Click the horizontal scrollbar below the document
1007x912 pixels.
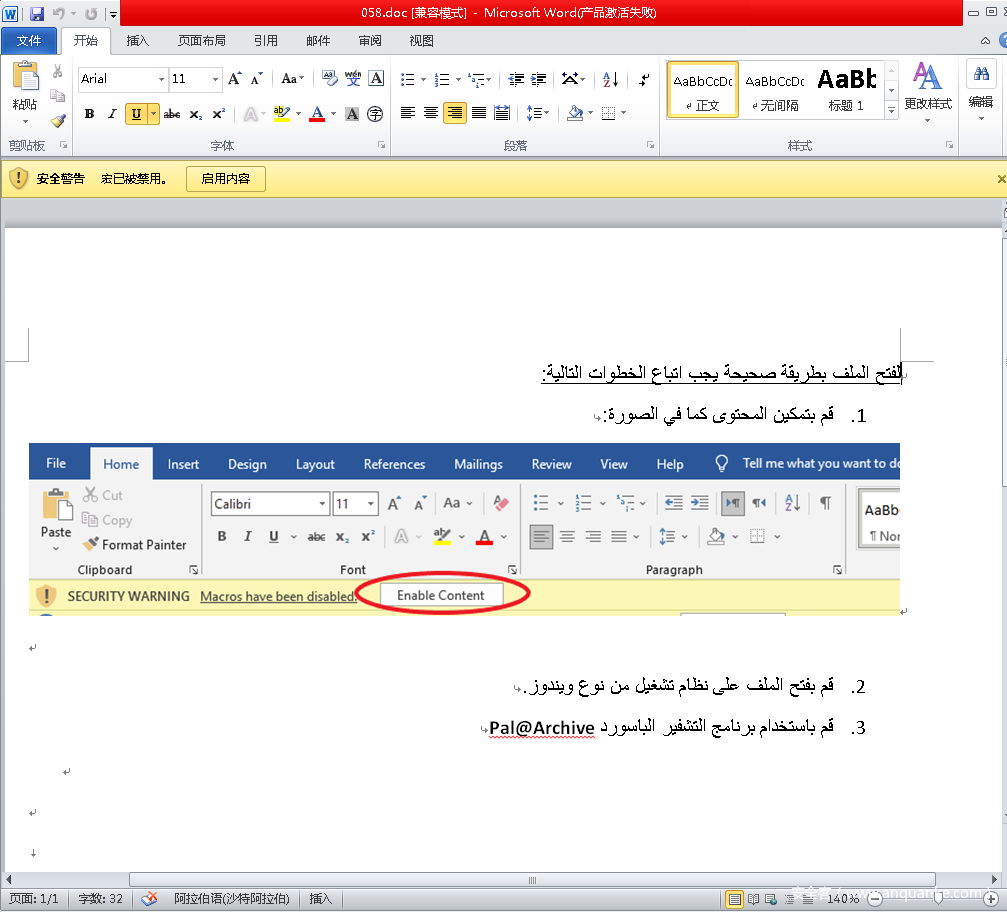pos(532,880)
